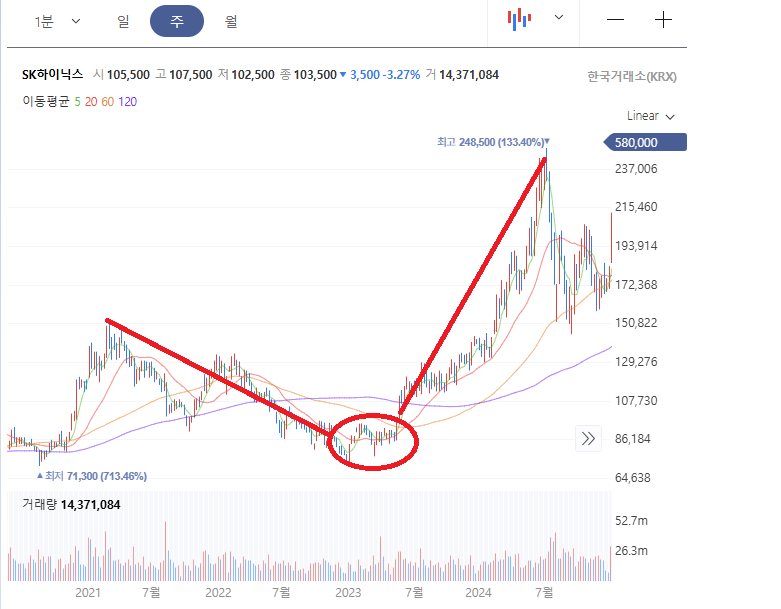Viewport: 781px width, 609px height.
Task: Click the 최저 71,300 low marker
Action: [x=95, y=476]
